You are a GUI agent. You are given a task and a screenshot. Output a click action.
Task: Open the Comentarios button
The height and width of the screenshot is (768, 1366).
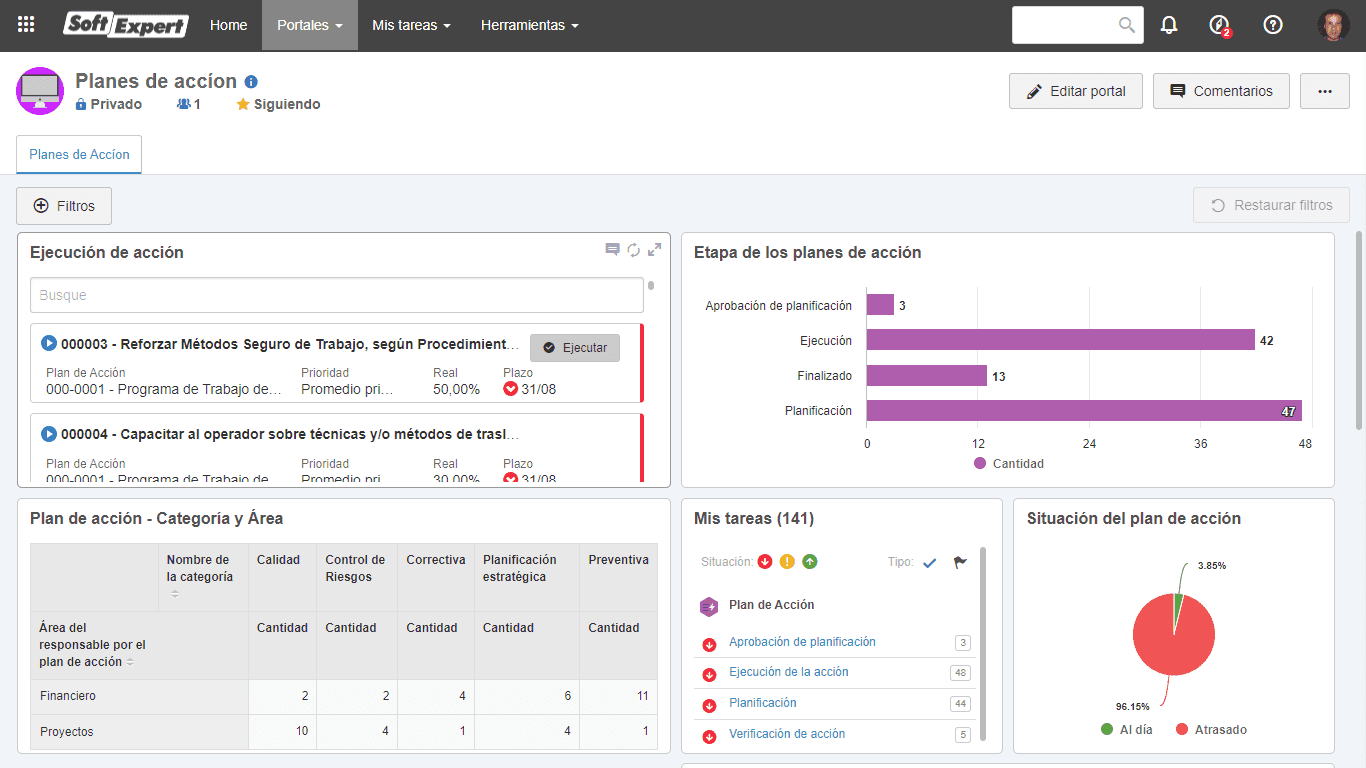click(x=1221, y=91)
